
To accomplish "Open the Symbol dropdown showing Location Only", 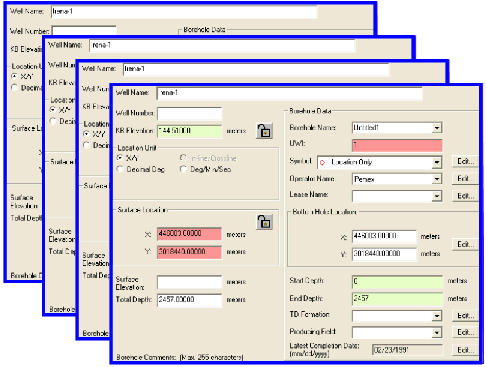I will (x=437, y=162).
